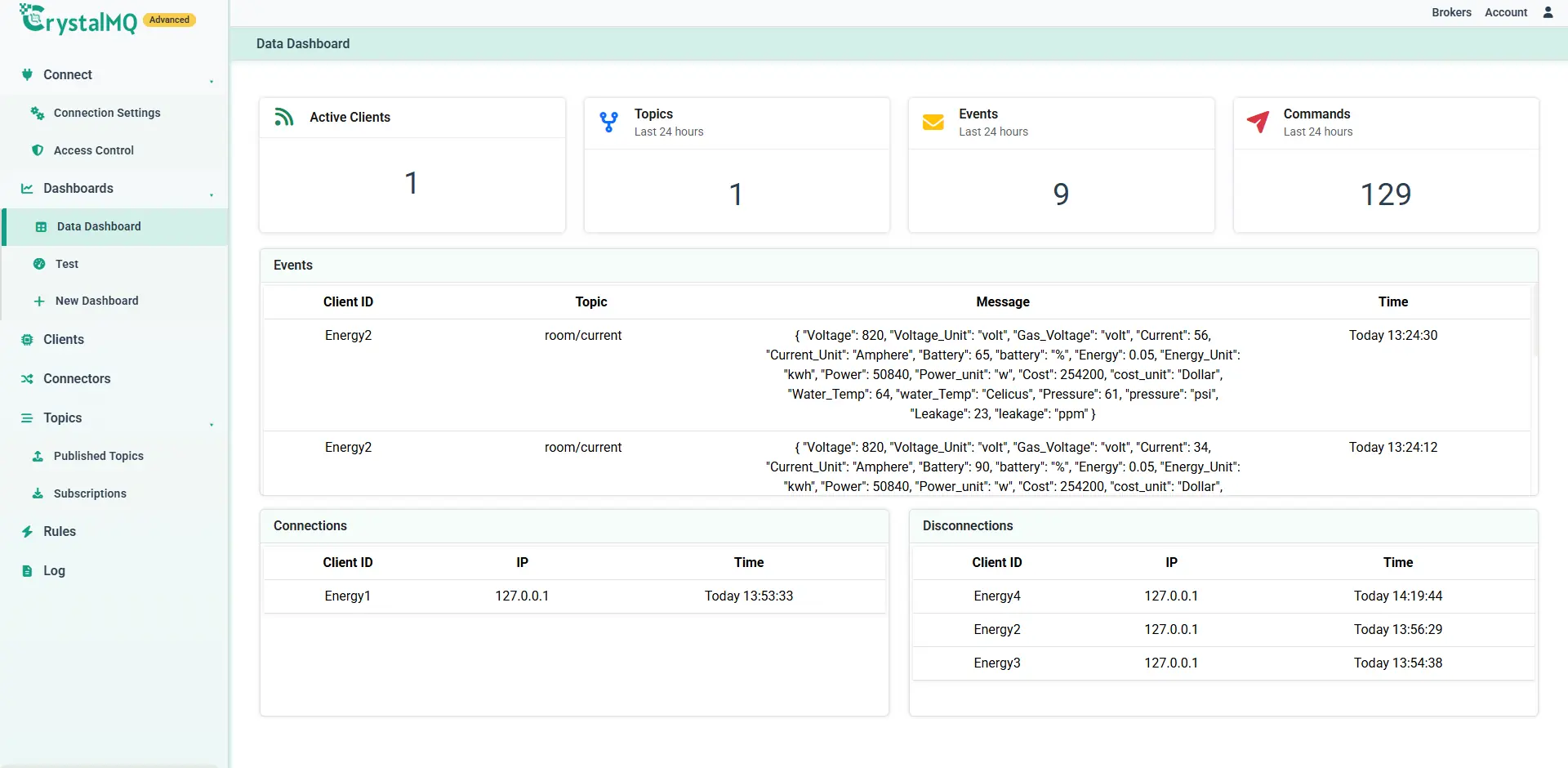Open the Test dashboard
Screen dimensions: 1568x768
click(x=67, y=264)
